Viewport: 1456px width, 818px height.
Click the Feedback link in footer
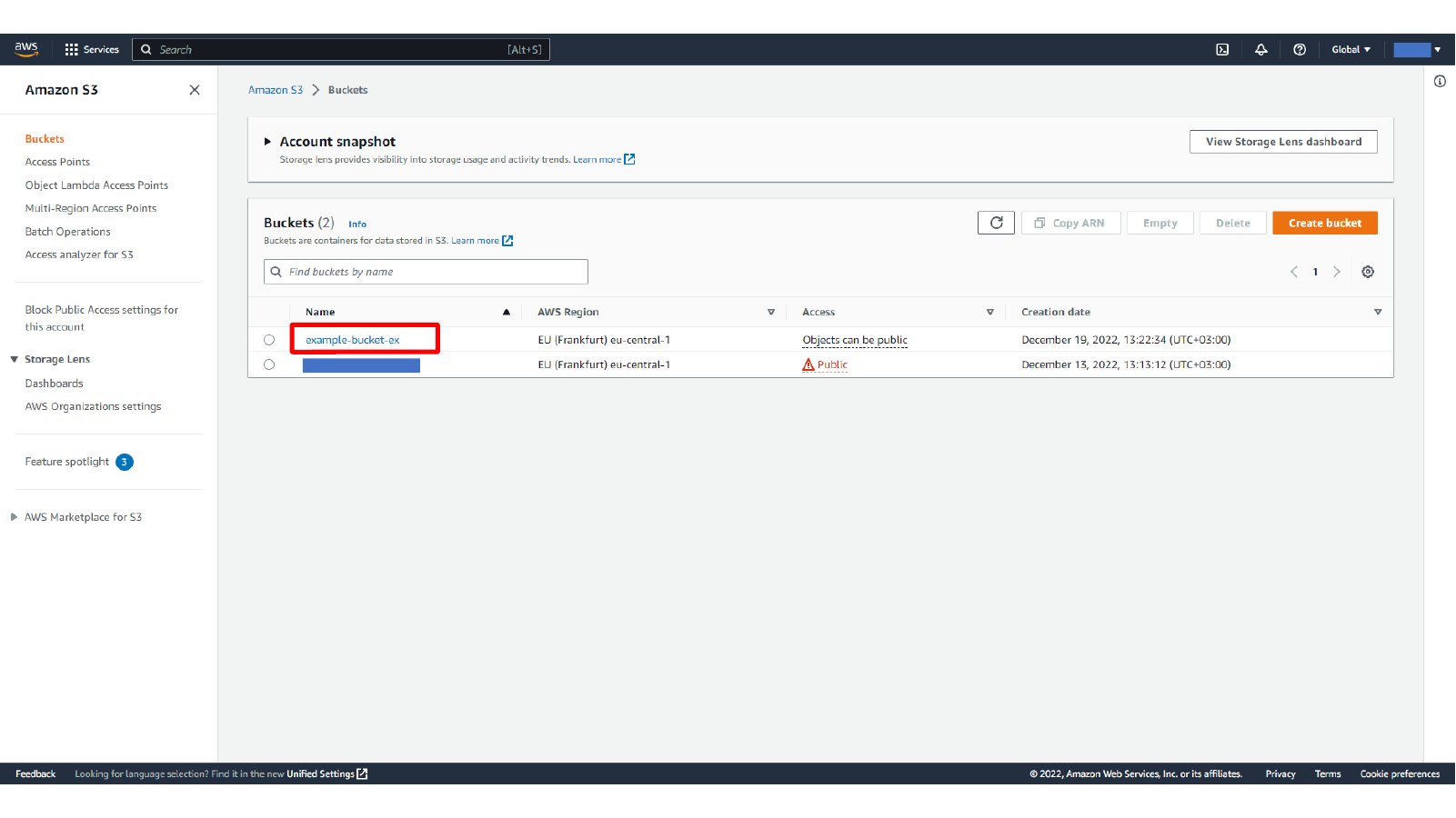[35, 774]
